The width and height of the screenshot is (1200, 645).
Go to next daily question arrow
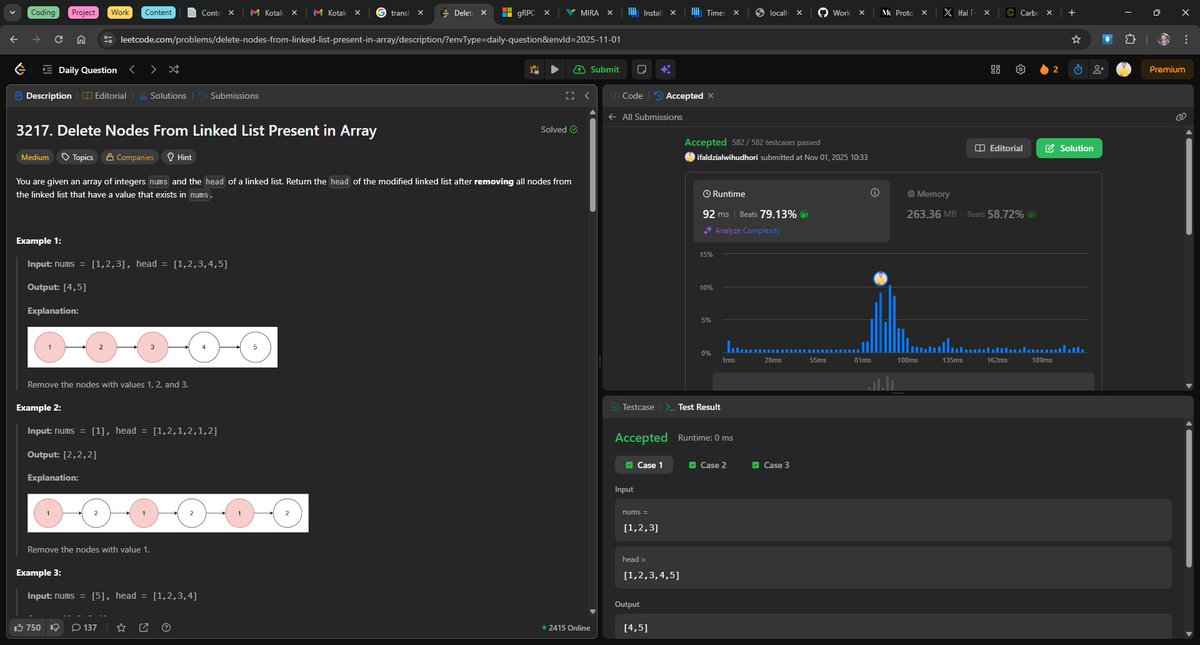[x=152, y=70]
